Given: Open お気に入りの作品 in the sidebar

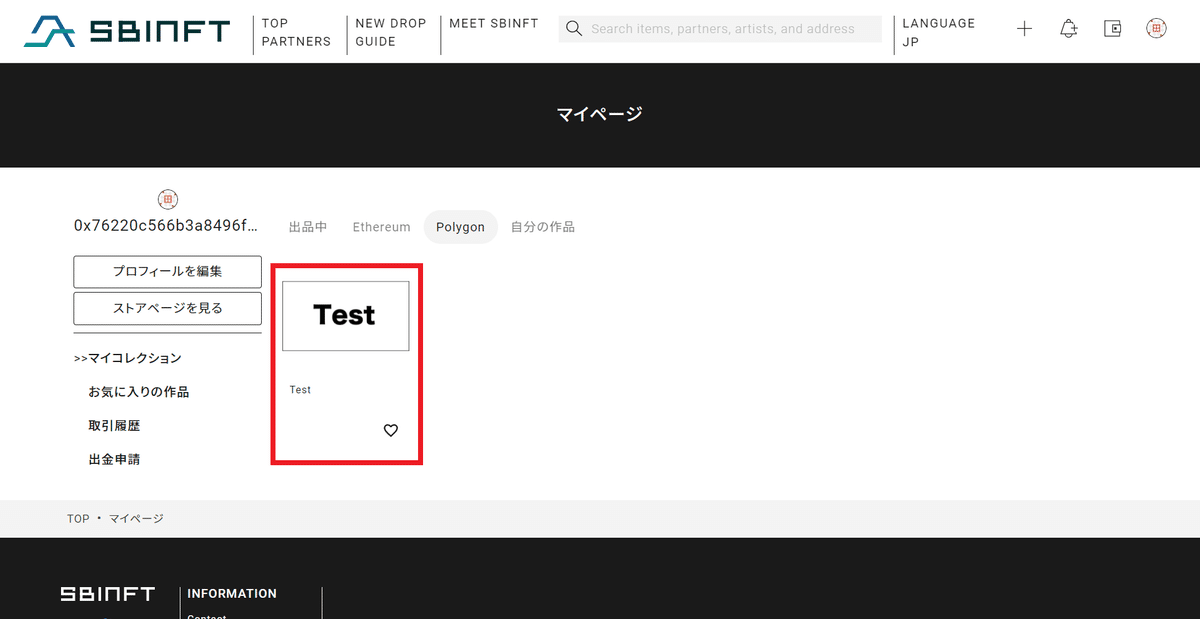Looking at the screenshot, I should click(x=139, y=392).
